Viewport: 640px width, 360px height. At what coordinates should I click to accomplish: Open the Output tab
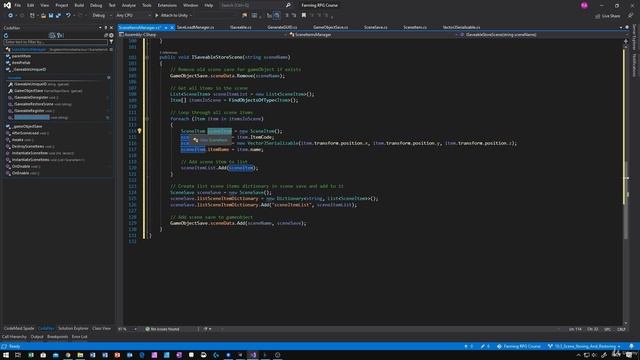[37, 337]
